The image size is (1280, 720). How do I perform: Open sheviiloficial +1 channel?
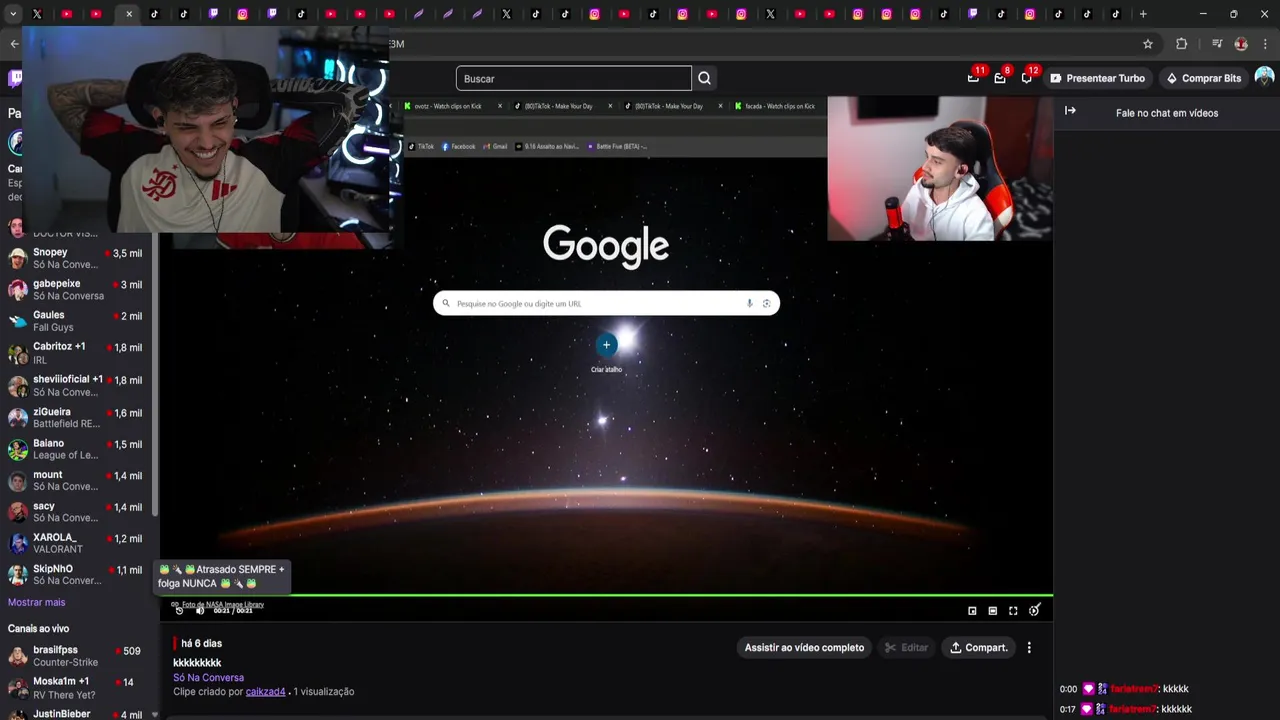[x=78, y=385]
